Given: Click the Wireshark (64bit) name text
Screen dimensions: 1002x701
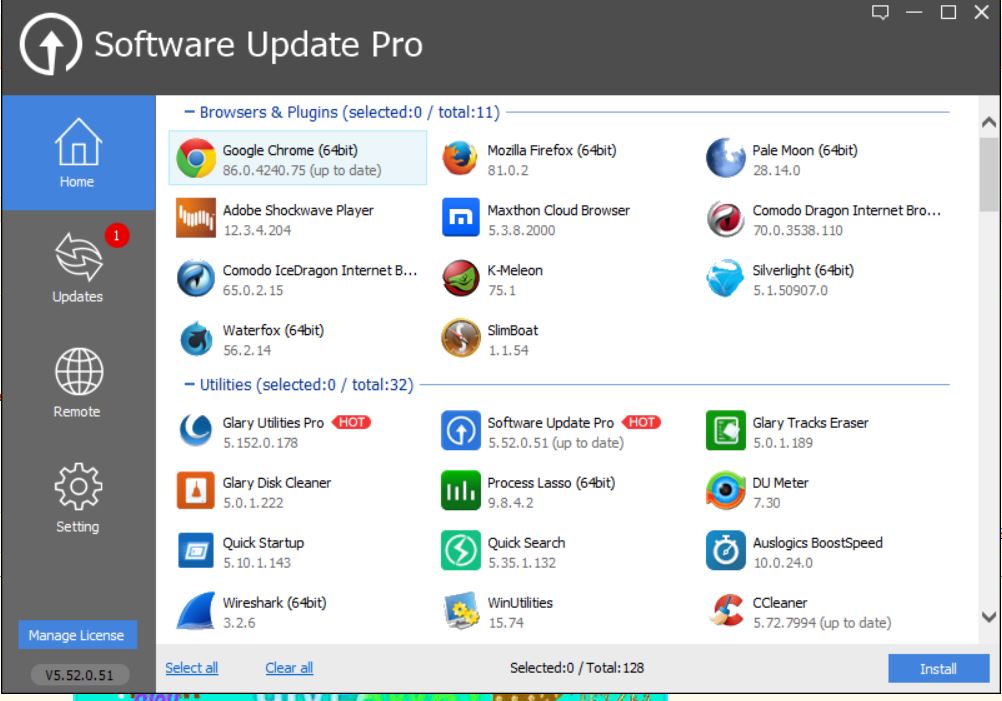Looking at the screenshot, I should pyautogui.click(x=274, y=603).
